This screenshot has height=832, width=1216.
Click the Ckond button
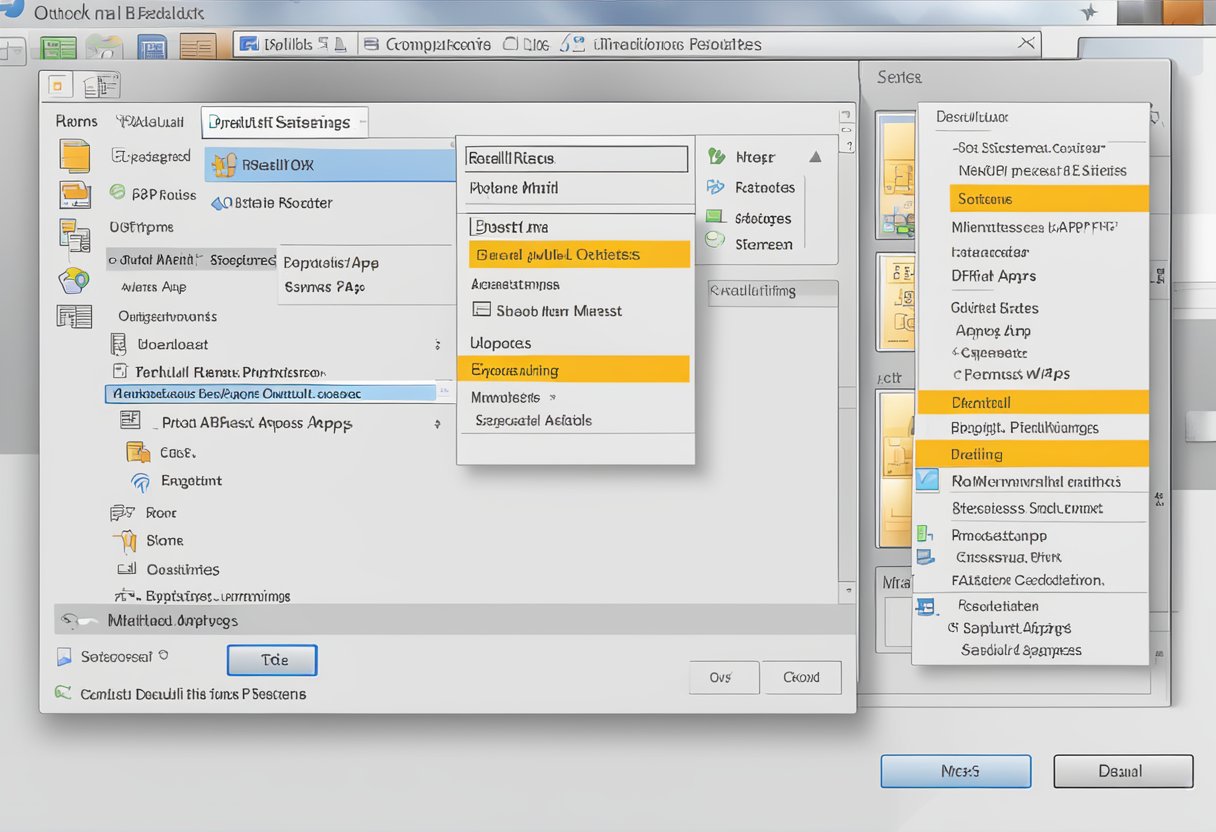(x=801, y=677)
